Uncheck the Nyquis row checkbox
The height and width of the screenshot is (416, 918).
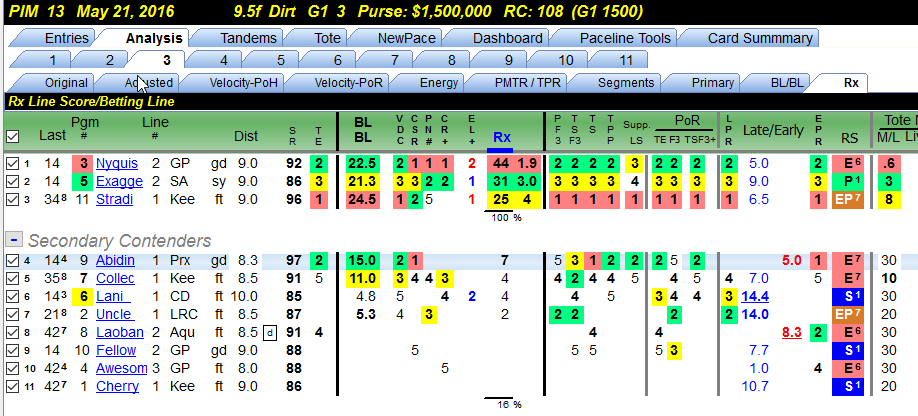tap(12, 163)
